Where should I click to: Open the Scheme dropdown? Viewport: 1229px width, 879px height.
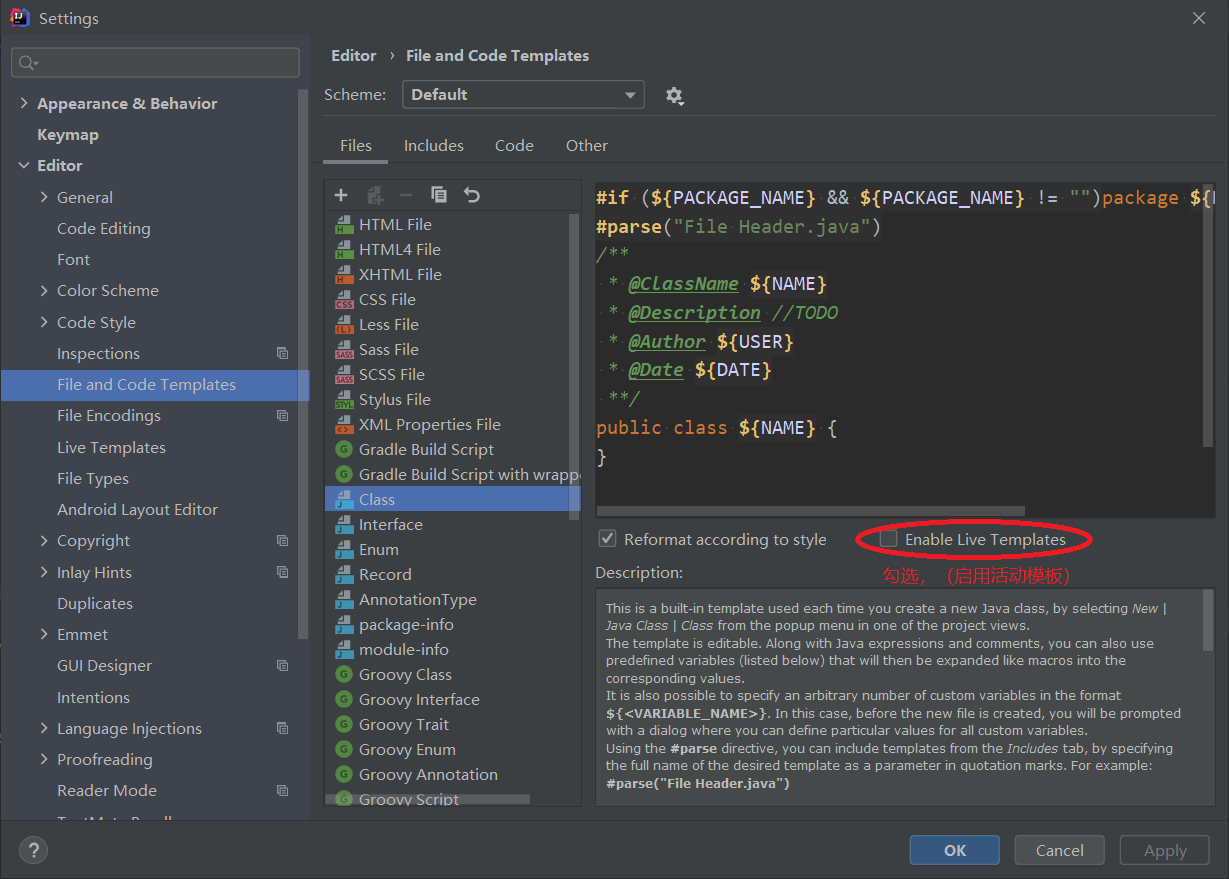click(x=523, y=95)
